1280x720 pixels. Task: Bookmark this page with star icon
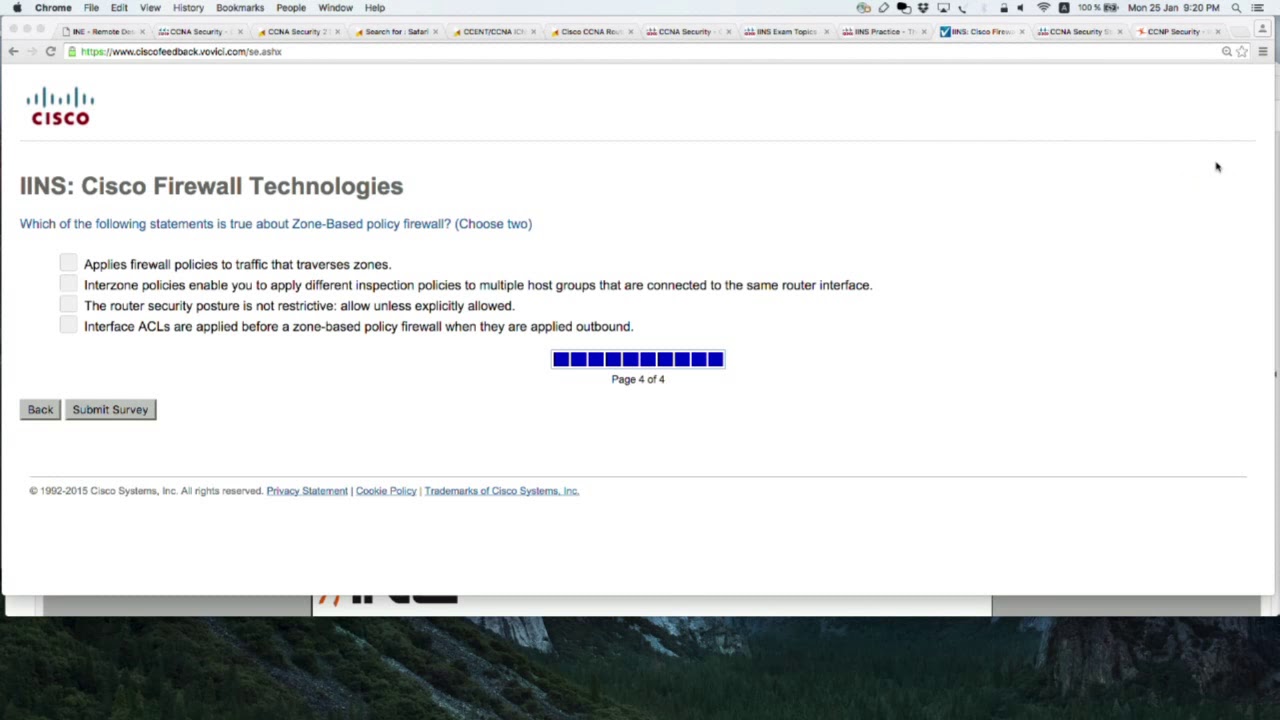(1242, 51)
